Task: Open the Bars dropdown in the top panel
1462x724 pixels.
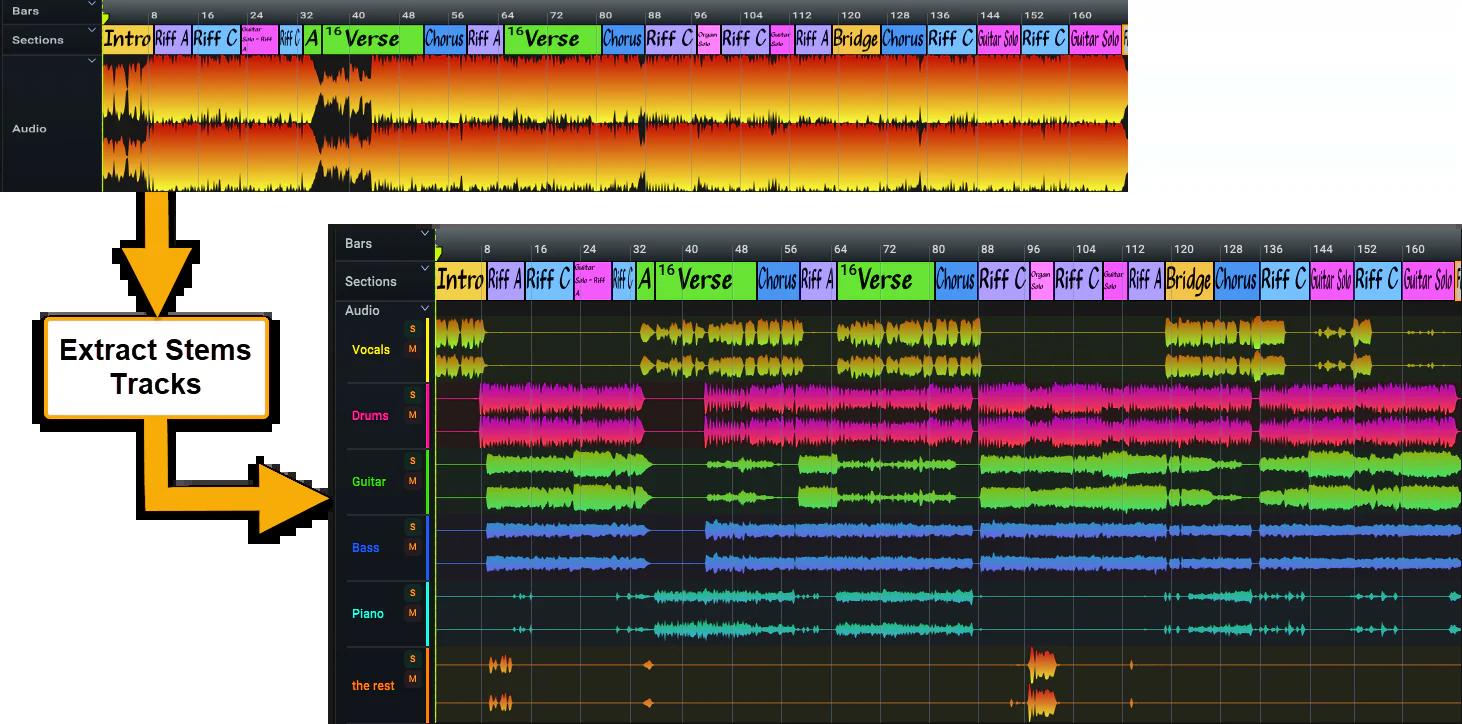Action: tap(92, 5)
